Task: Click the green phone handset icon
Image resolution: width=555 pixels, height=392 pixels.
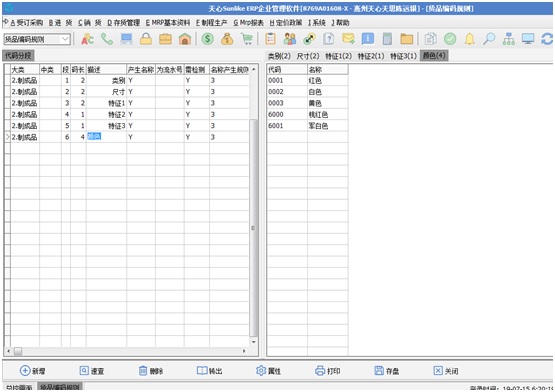Action: tap(107, 39)
